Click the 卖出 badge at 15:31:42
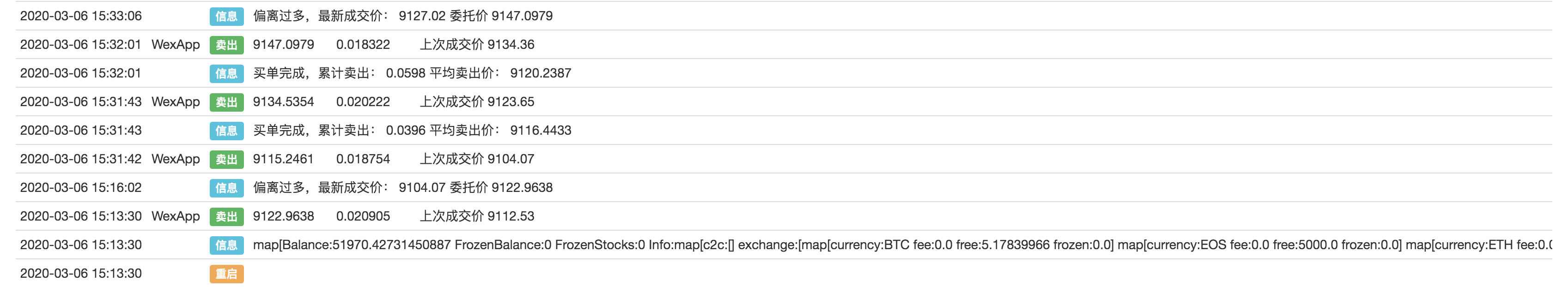The image size is (1568, 287). pos(226,159)
